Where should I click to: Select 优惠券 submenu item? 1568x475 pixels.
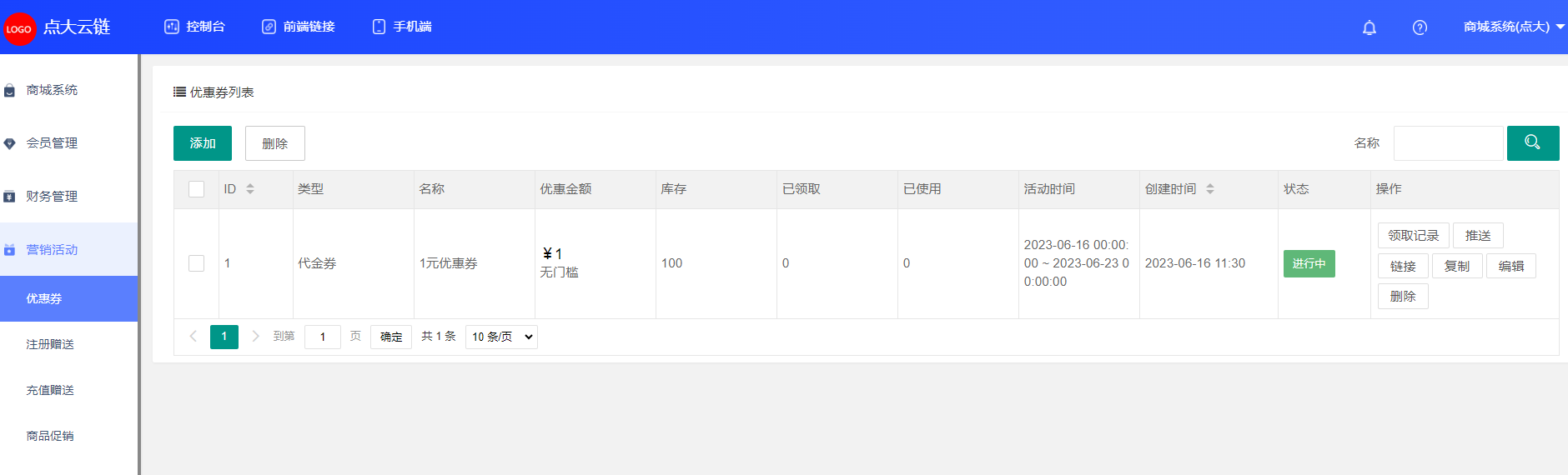[68, 298]
